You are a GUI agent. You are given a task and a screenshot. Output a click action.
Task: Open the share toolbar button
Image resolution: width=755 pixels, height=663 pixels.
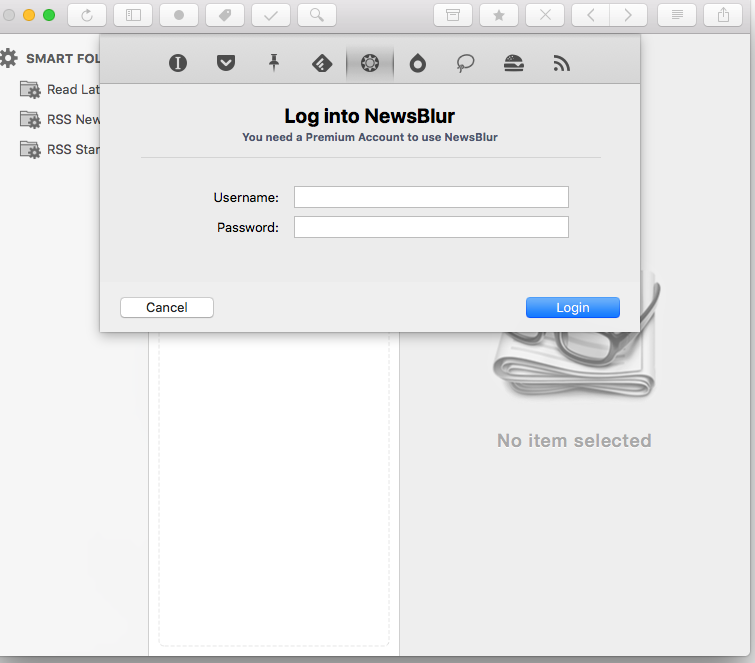point(723,15)
